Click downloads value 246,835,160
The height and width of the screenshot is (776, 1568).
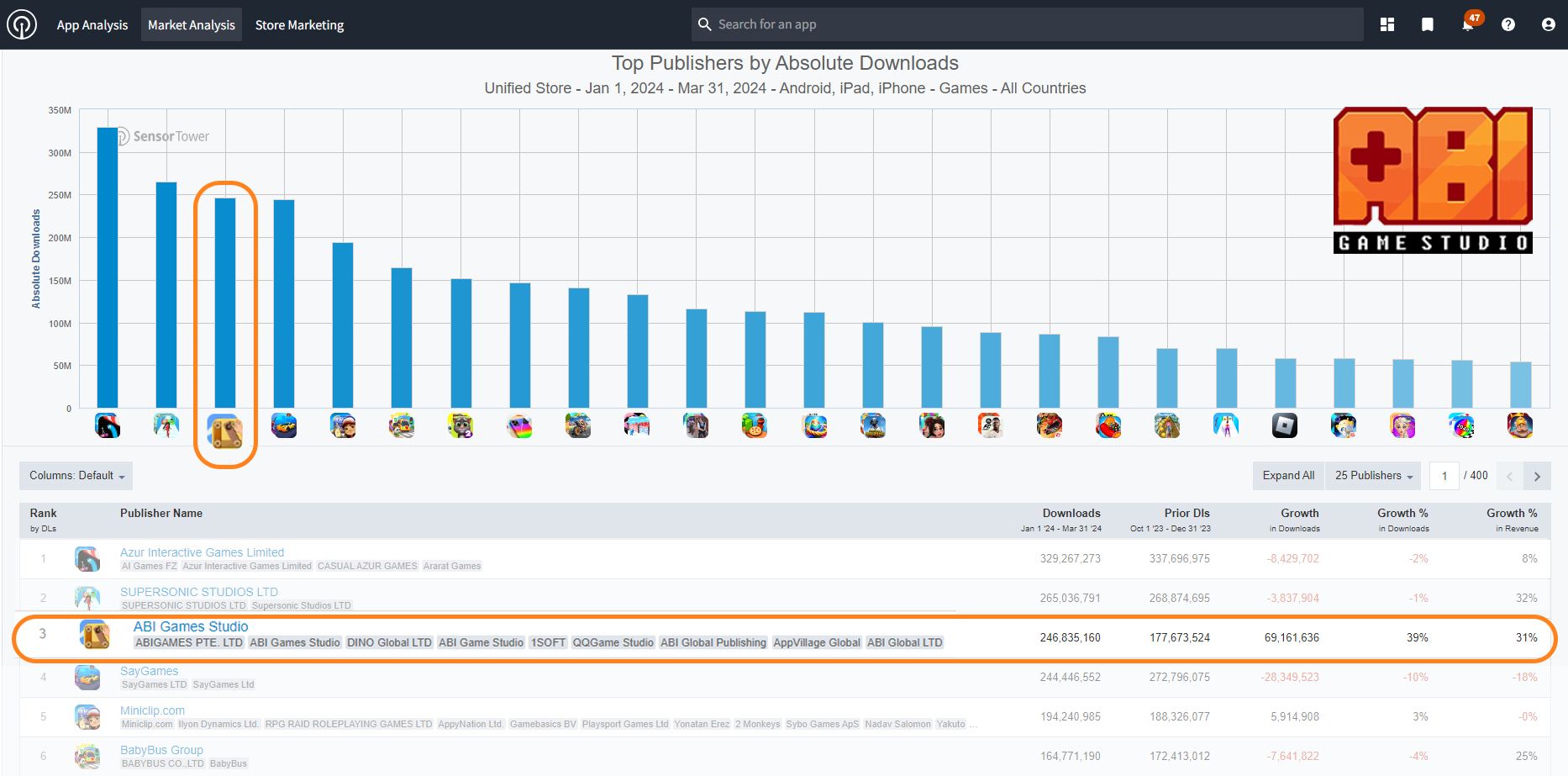click(1070, 637)
